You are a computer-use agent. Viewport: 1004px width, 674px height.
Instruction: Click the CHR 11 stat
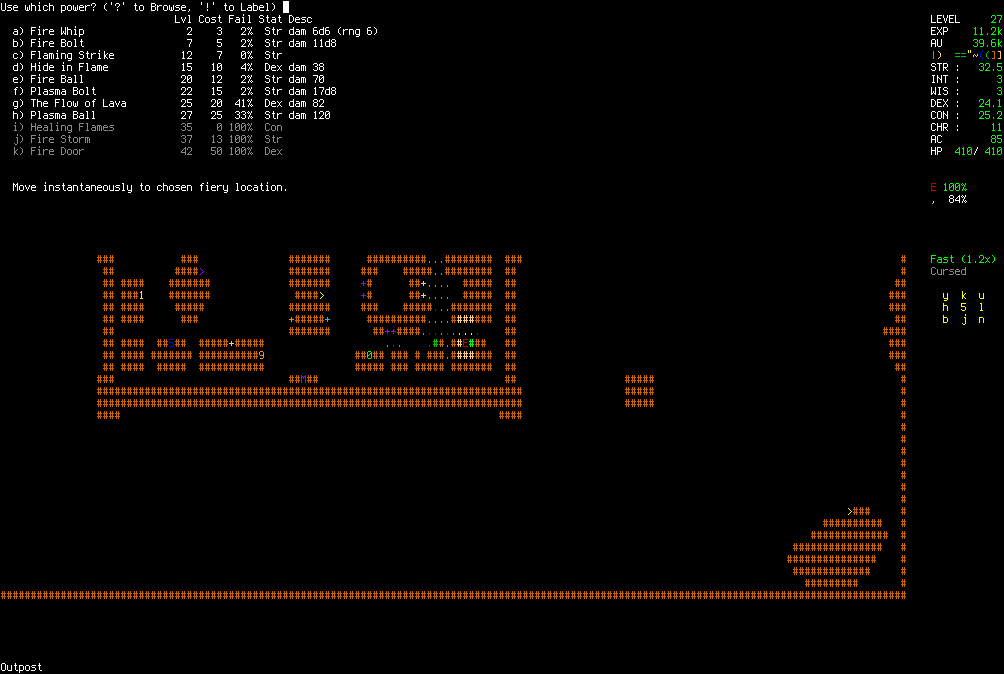pyautogui.click(x=966, y=127)
